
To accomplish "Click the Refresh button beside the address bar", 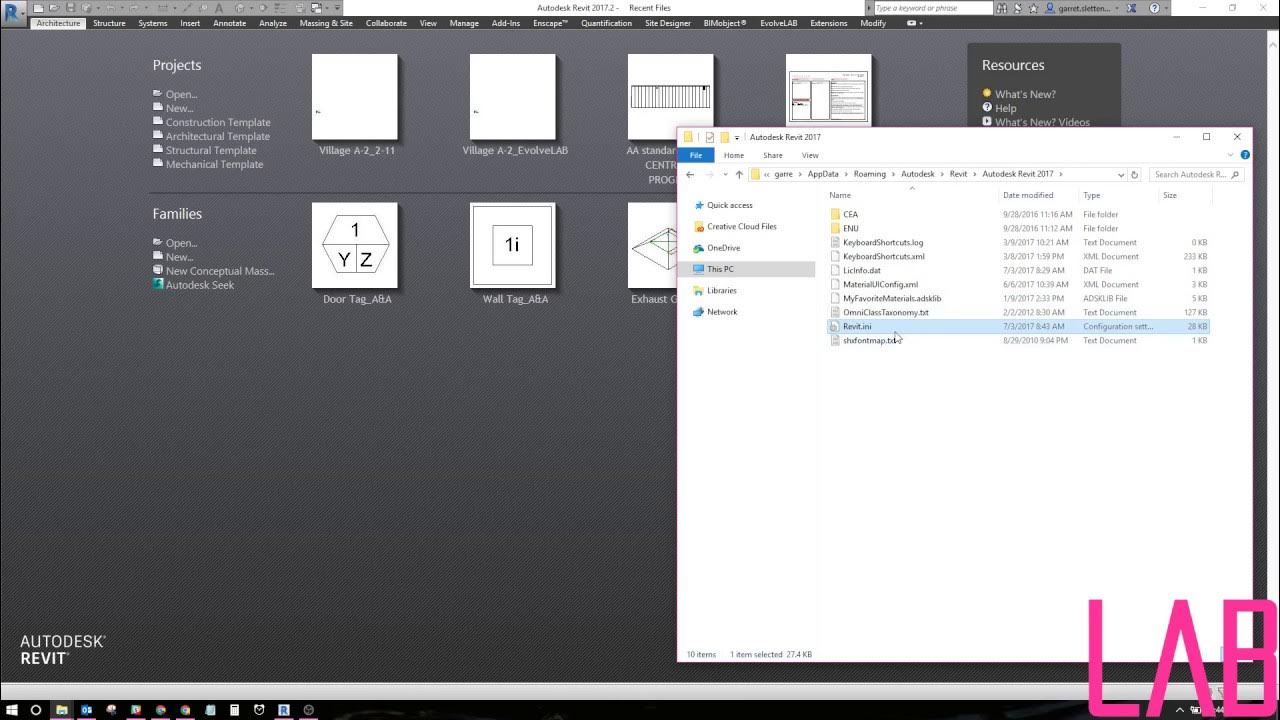I will (x=1134, y=174).
